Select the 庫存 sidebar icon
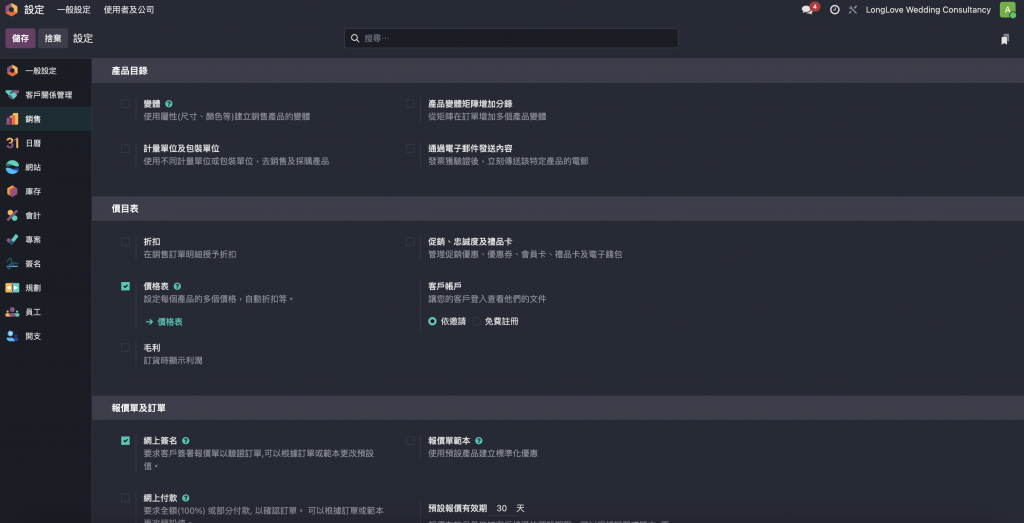This screenshot has height=523, width=1024. 12,191
